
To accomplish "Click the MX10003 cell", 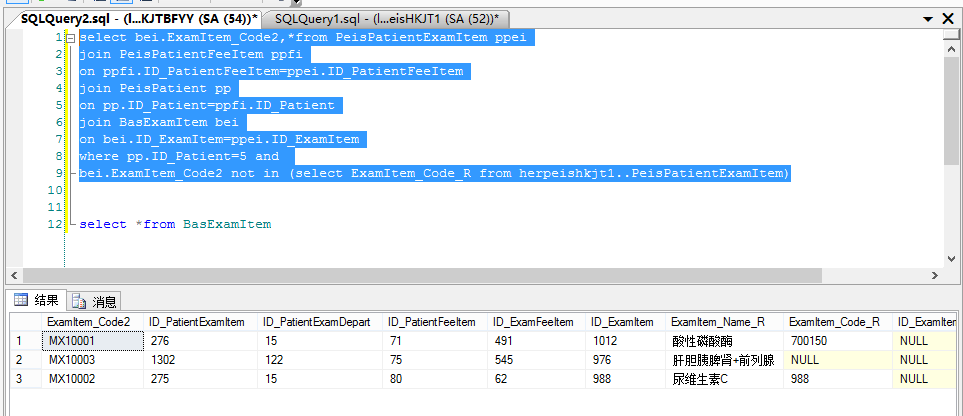I will (92, 360).
